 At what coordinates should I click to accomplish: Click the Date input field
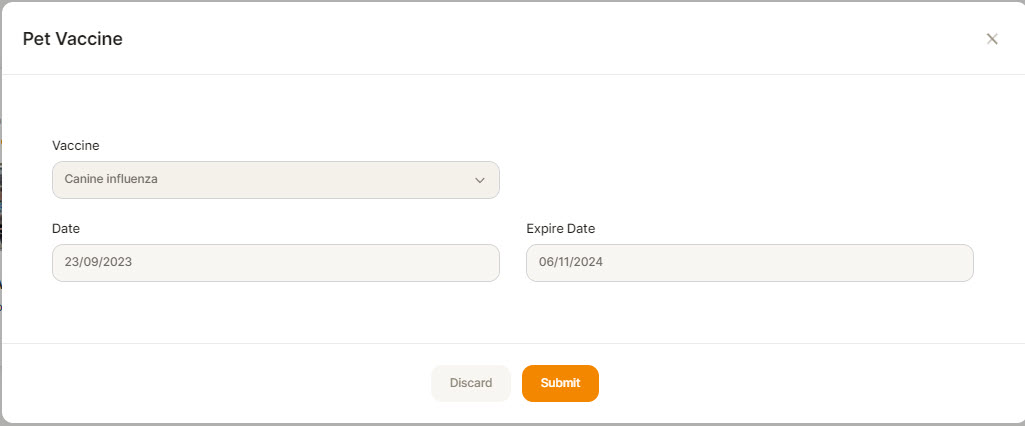coord(276,263)
